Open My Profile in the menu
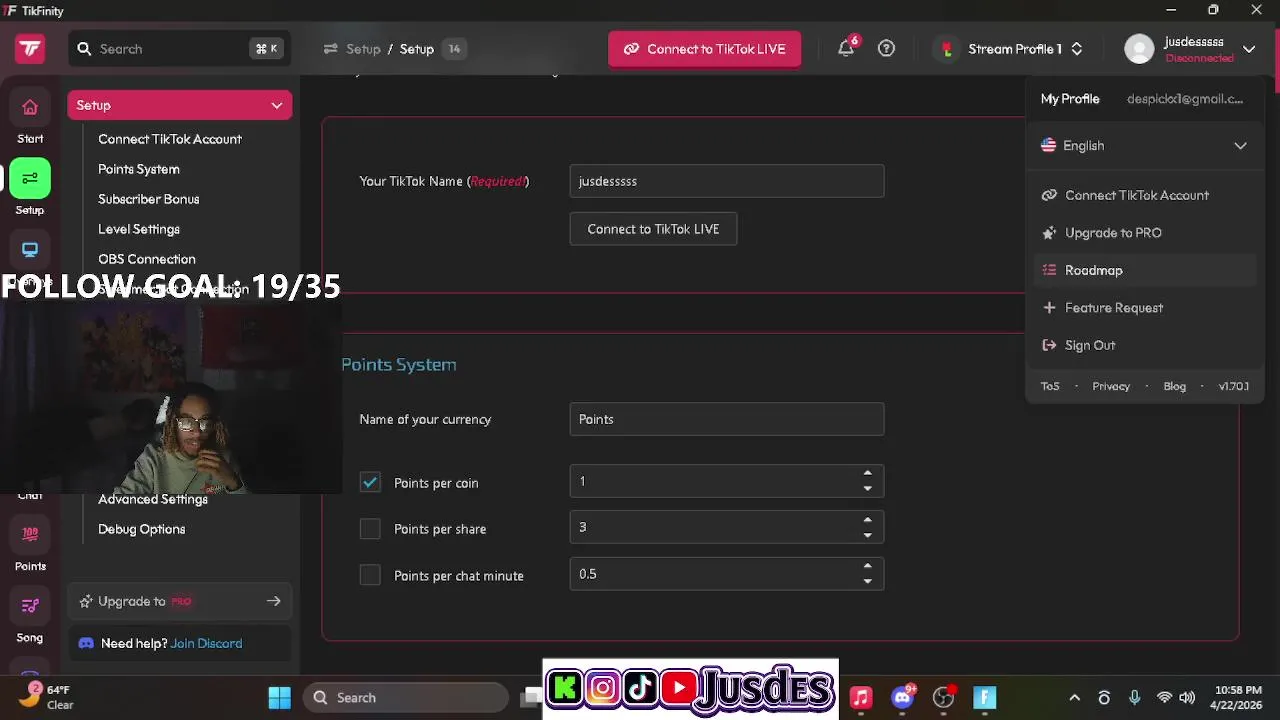This screenshot has height=720, width=1280. (x=1070, y=99)
